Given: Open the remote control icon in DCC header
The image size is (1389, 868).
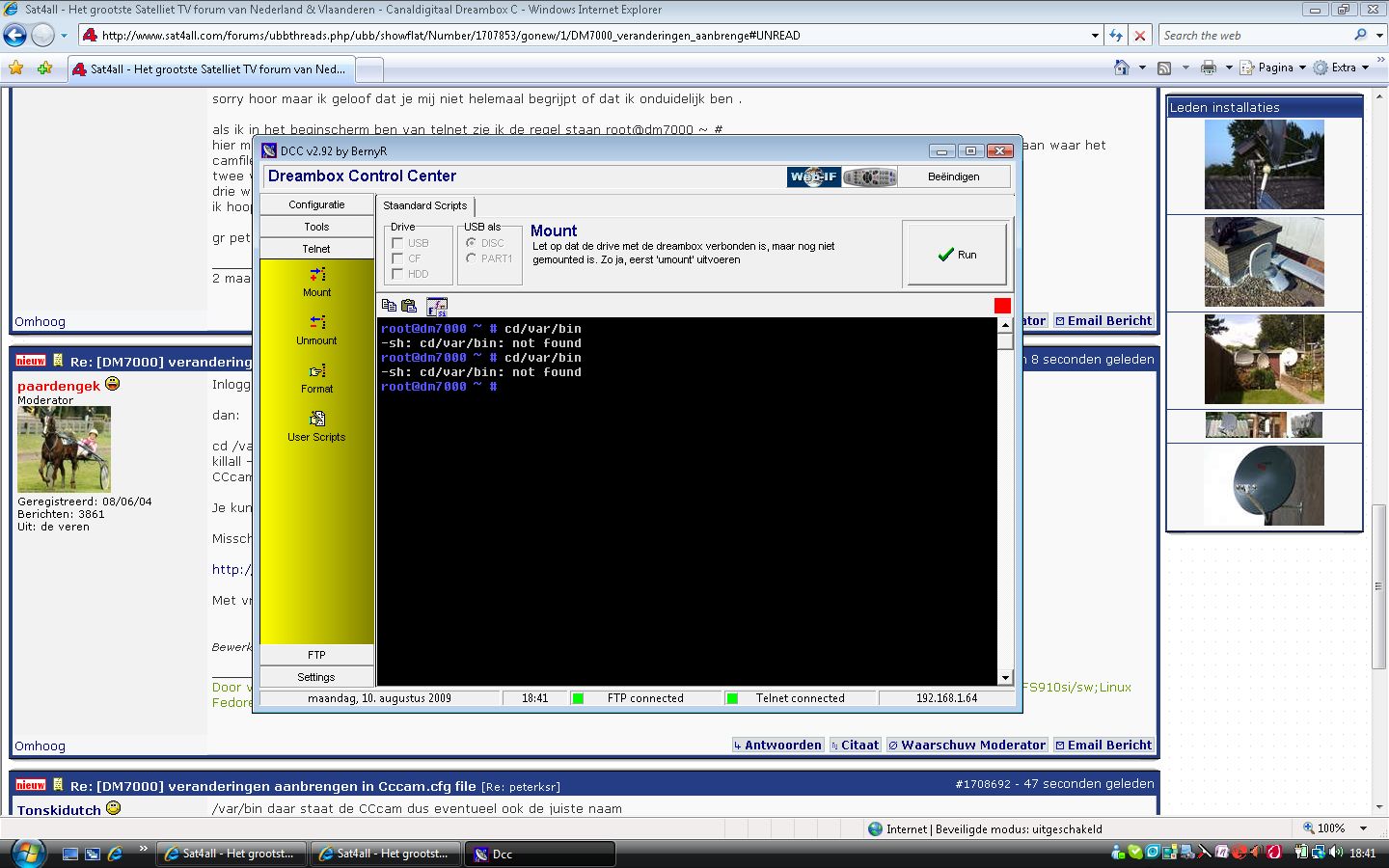Looking at the screenshot, I should pos(869,176).
